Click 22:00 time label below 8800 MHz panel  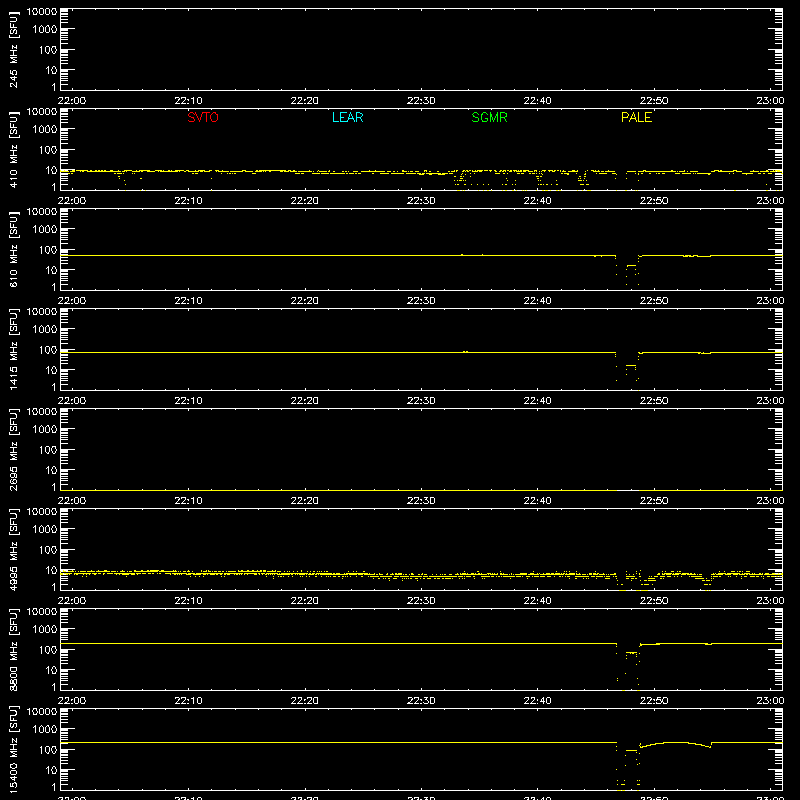(72, 701)
